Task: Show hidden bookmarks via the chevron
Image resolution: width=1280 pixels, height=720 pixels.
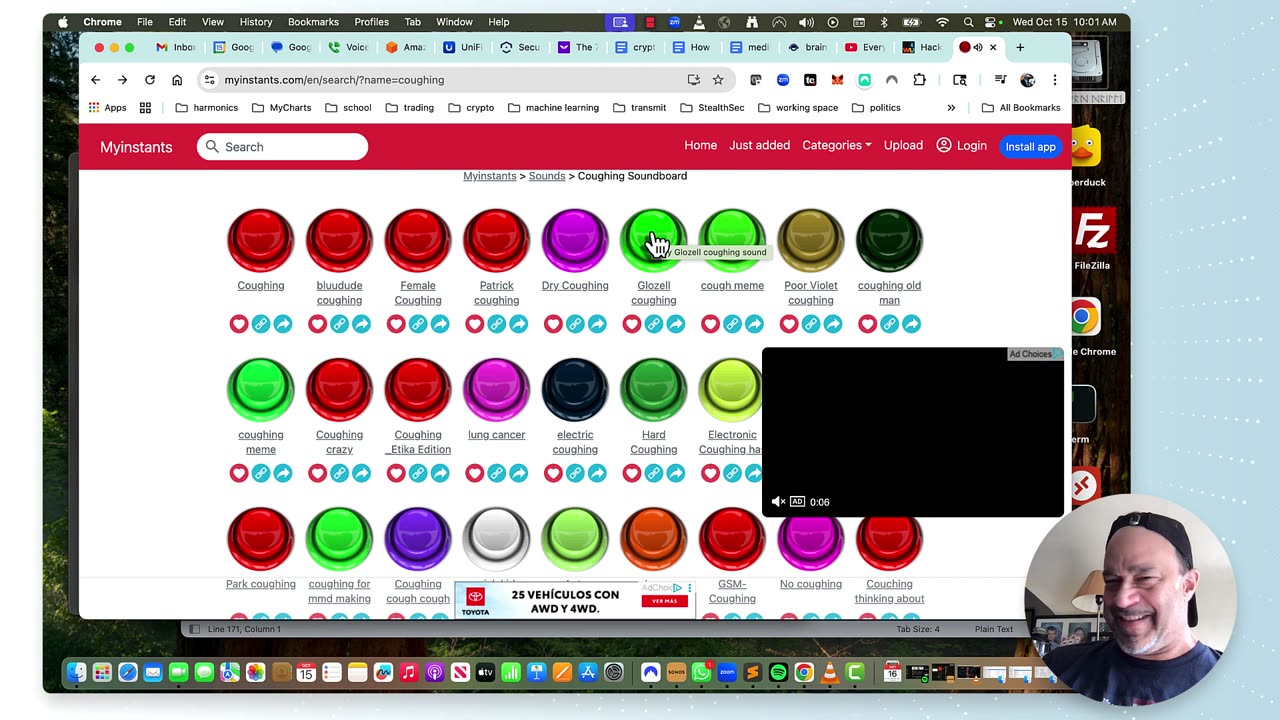Action: (951, 108)
